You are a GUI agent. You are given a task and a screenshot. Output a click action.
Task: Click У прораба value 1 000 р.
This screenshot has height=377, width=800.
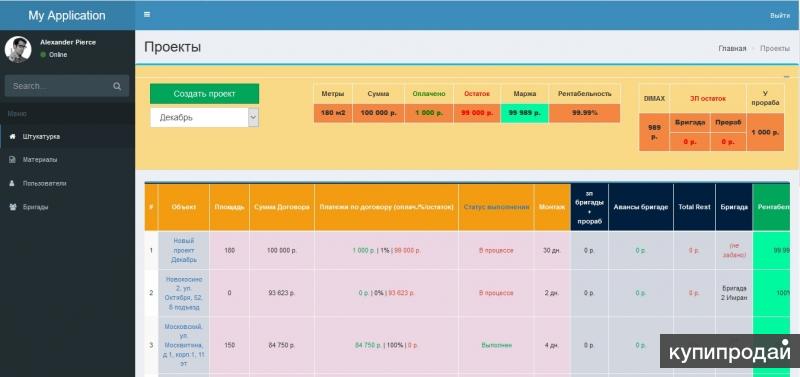(x=765, y=132)
